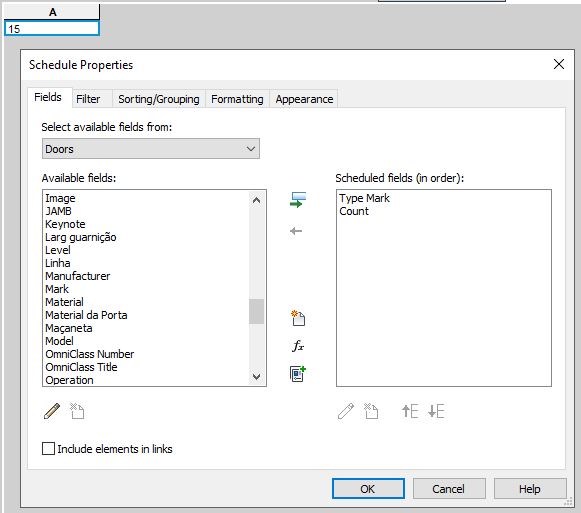Click the Remove parameter left arrow icon

pos(296,231)
